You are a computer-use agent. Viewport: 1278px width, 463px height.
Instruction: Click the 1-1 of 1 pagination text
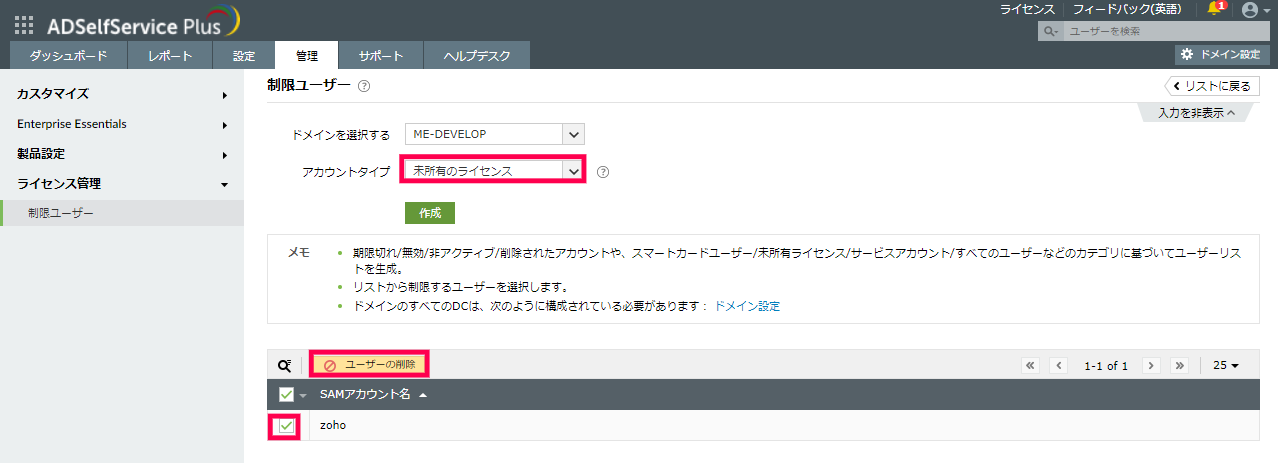(x=1106, y=366)
